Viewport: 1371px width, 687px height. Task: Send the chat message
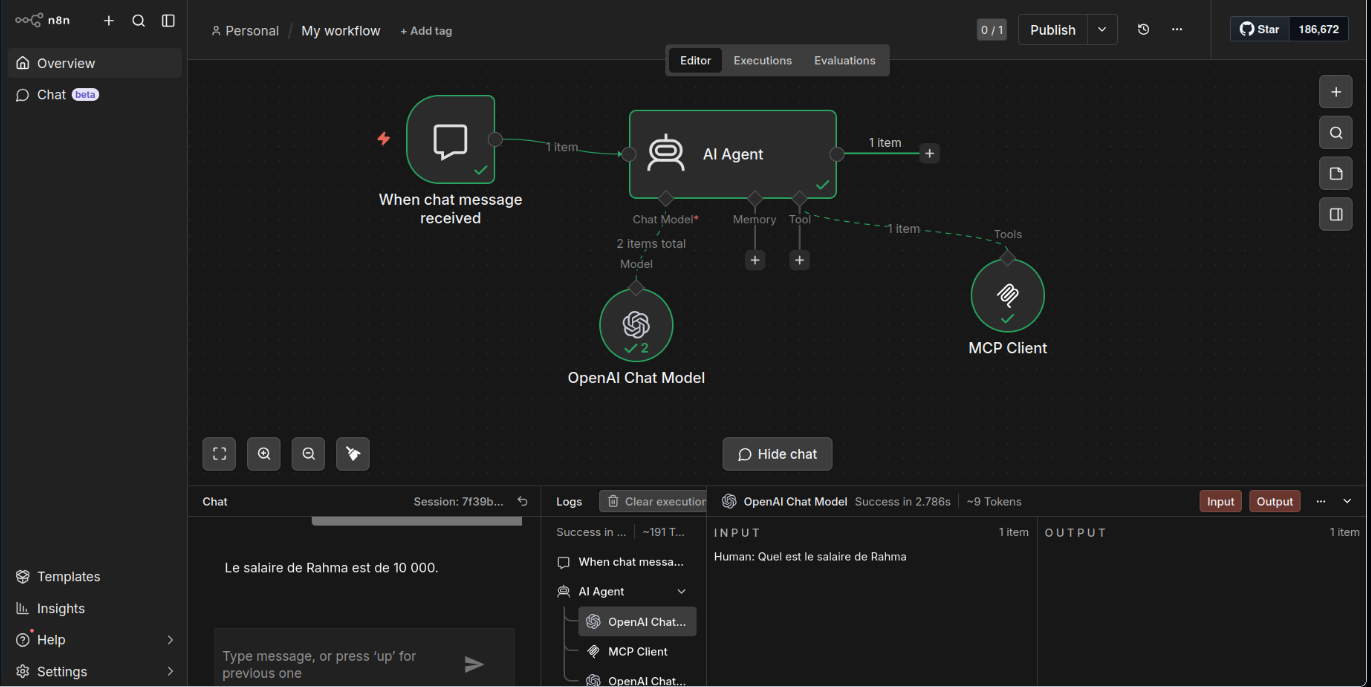pyautogui.click(x=474, y=664)
